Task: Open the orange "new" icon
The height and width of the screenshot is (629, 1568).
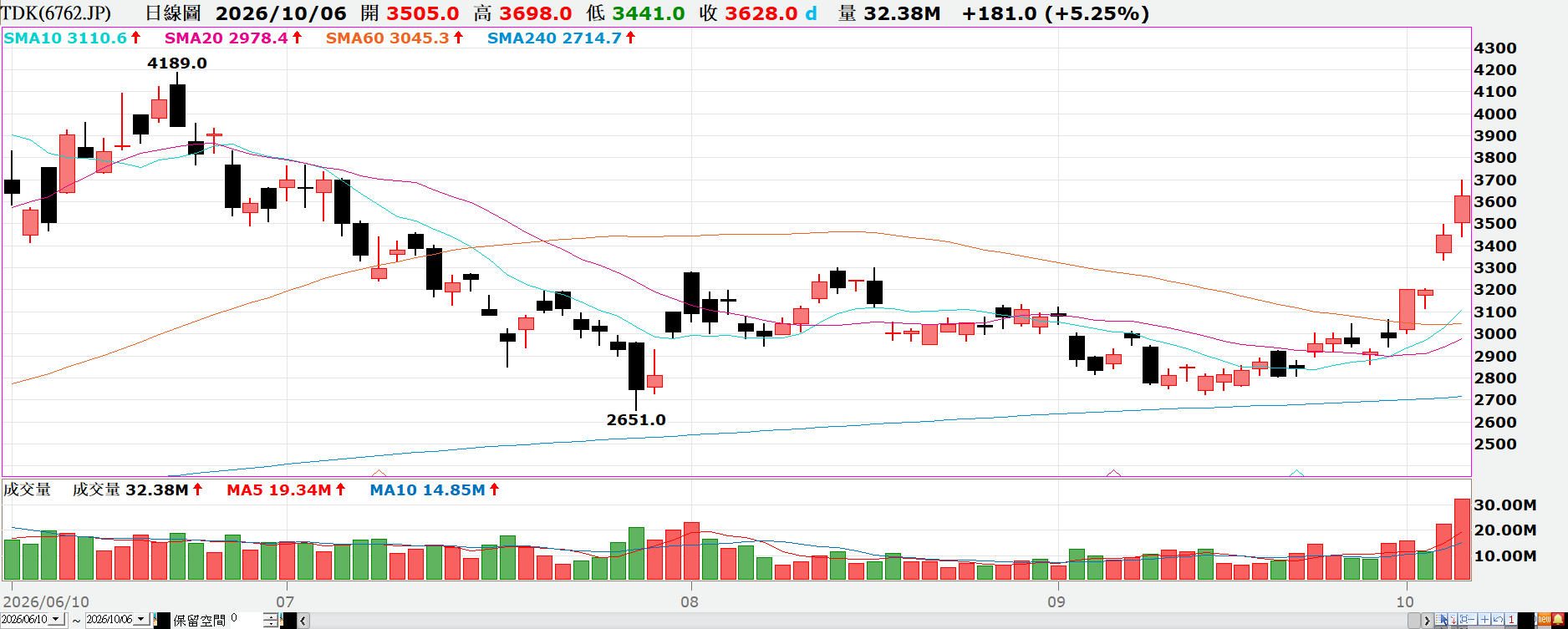Action: click(1545, 619)
